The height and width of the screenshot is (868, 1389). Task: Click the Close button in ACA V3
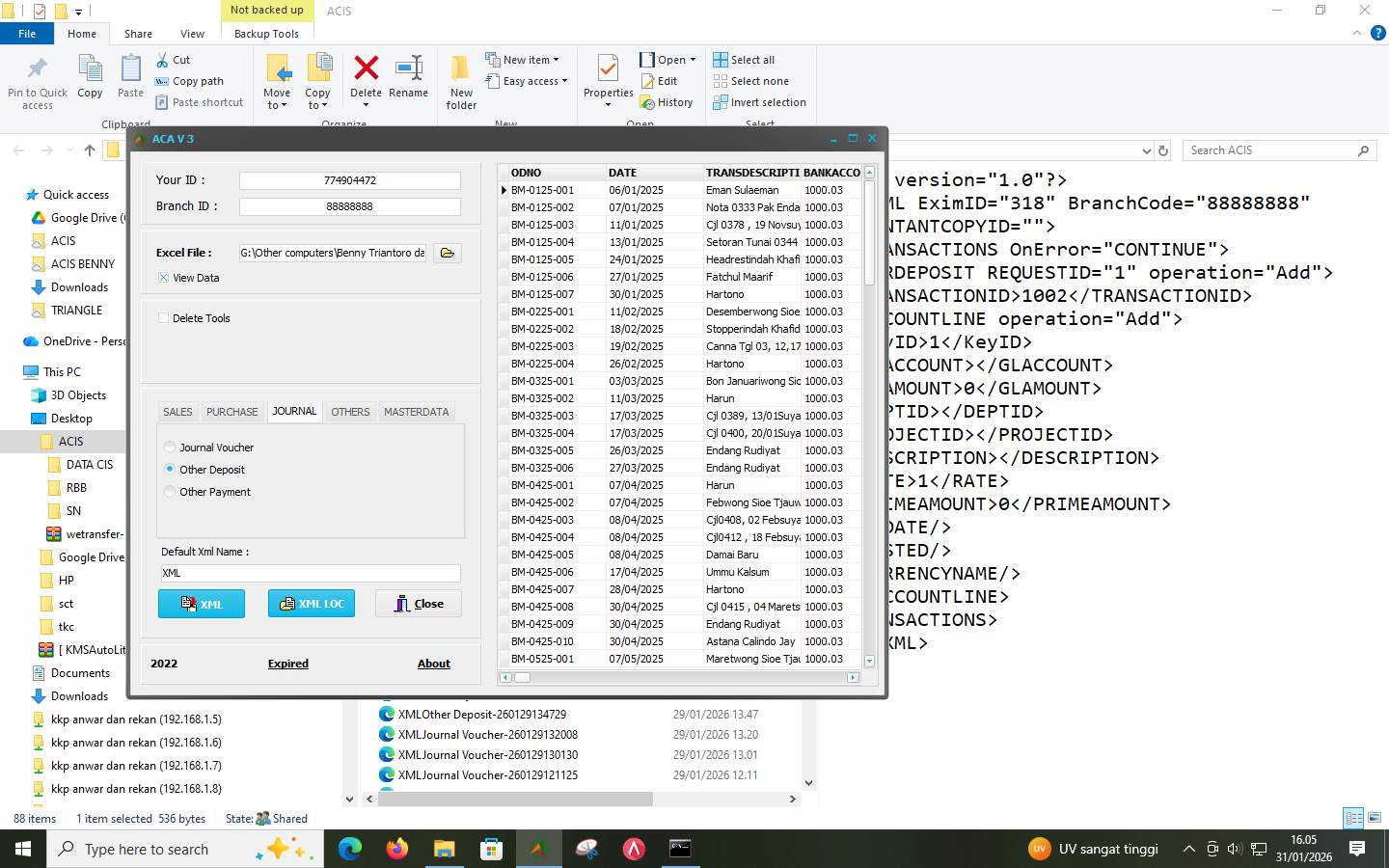coord(418,604)
